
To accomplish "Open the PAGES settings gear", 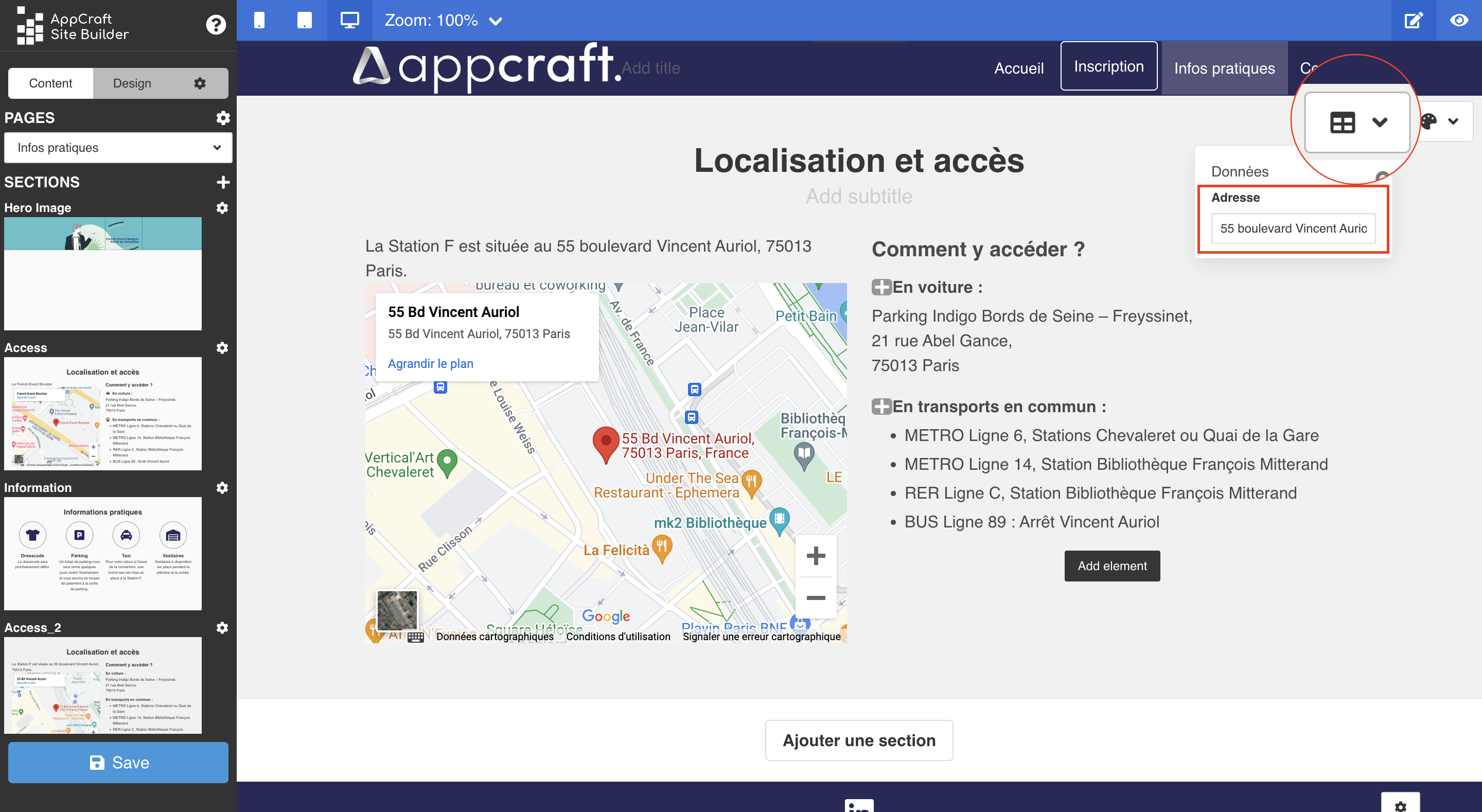I will 223,117.
